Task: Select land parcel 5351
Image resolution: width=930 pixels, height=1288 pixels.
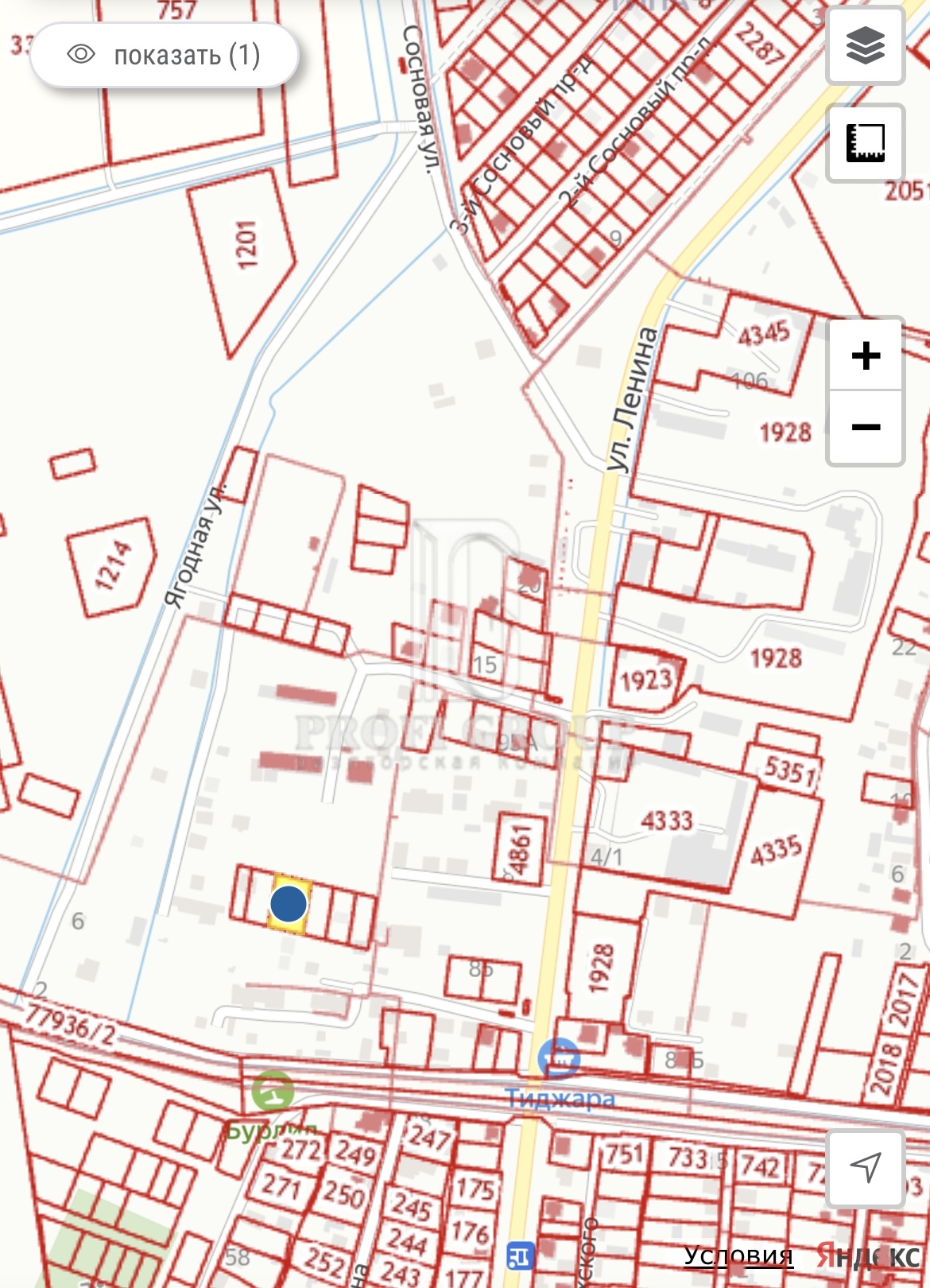Action: point(789,770)
